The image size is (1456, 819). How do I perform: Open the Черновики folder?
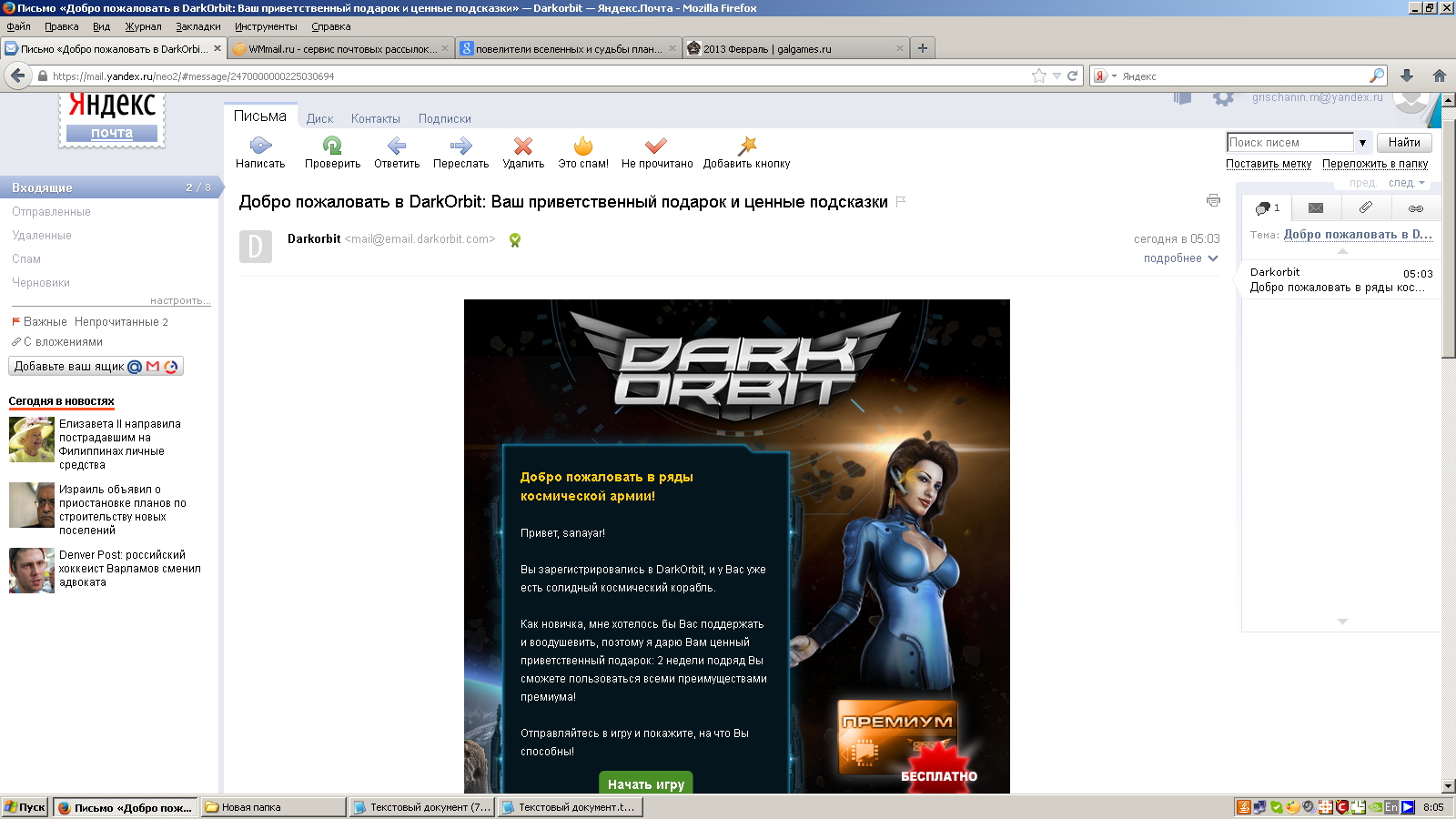[41, 283]
